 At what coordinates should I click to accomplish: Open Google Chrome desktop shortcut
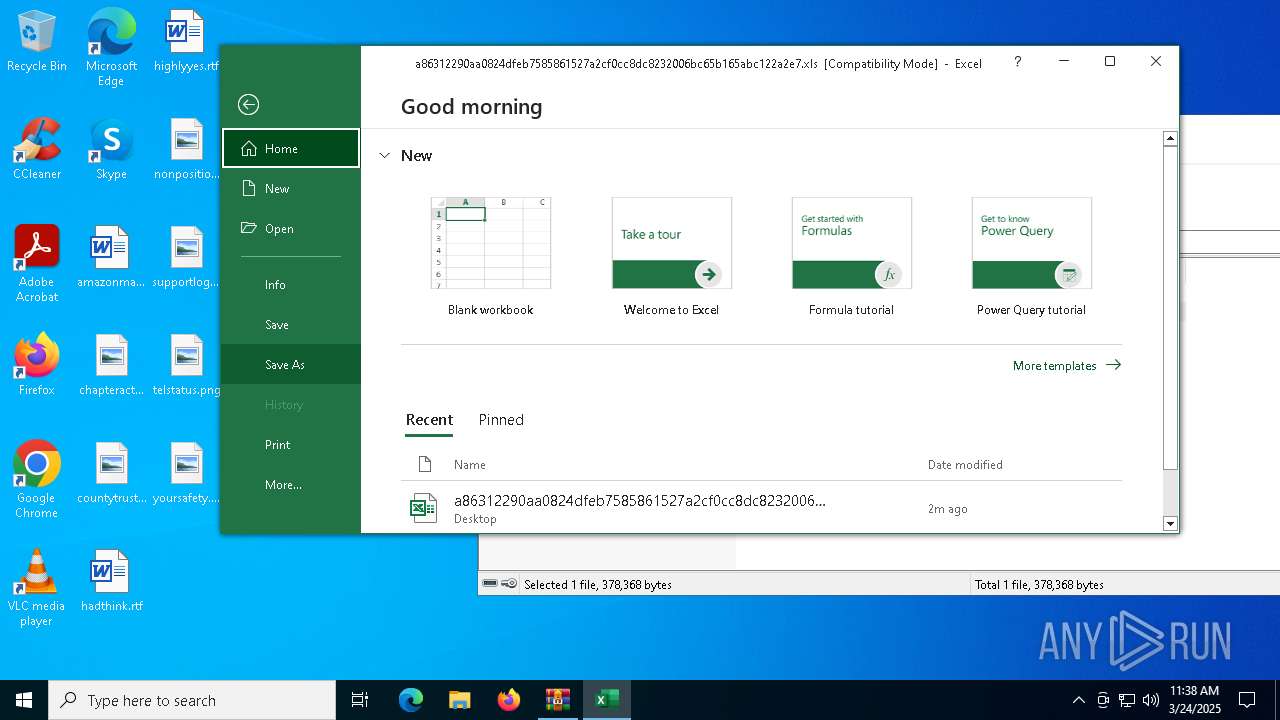click(x=37, y=479)
